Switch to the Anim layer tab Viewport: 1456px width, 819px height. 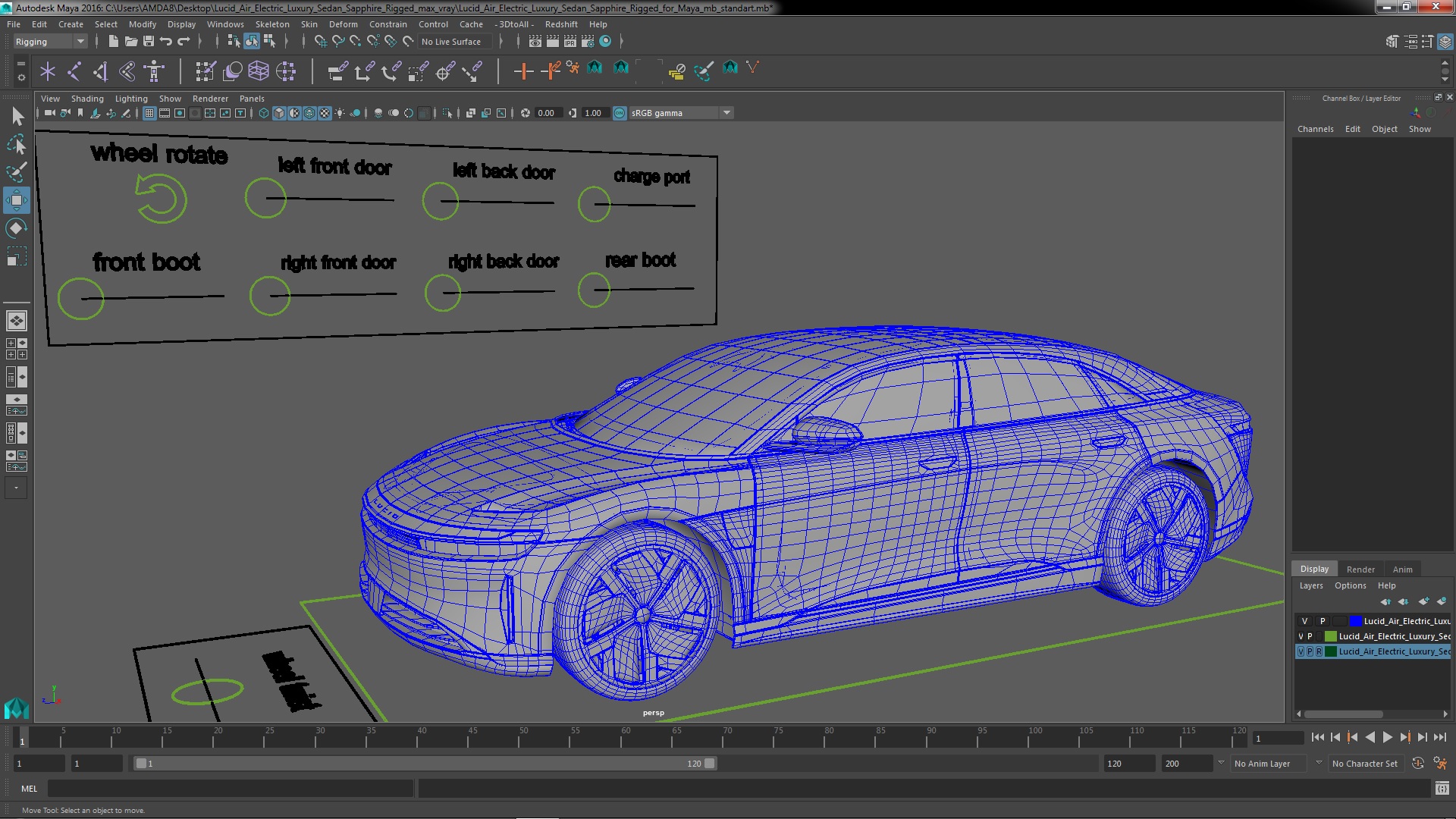coord(1402,570)
